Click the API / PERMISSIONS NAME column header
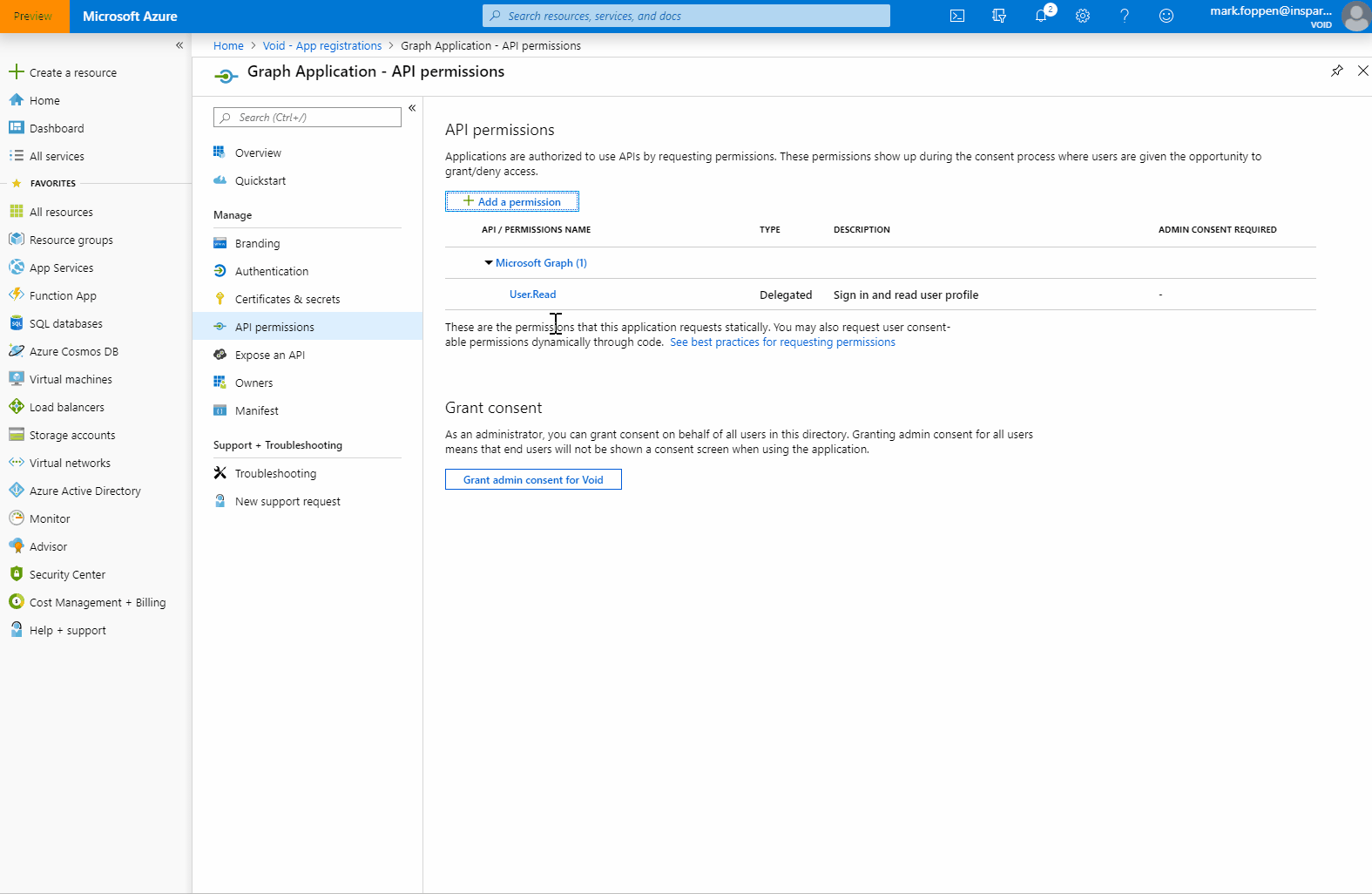 pyautogui.click(x=536, y=230)
